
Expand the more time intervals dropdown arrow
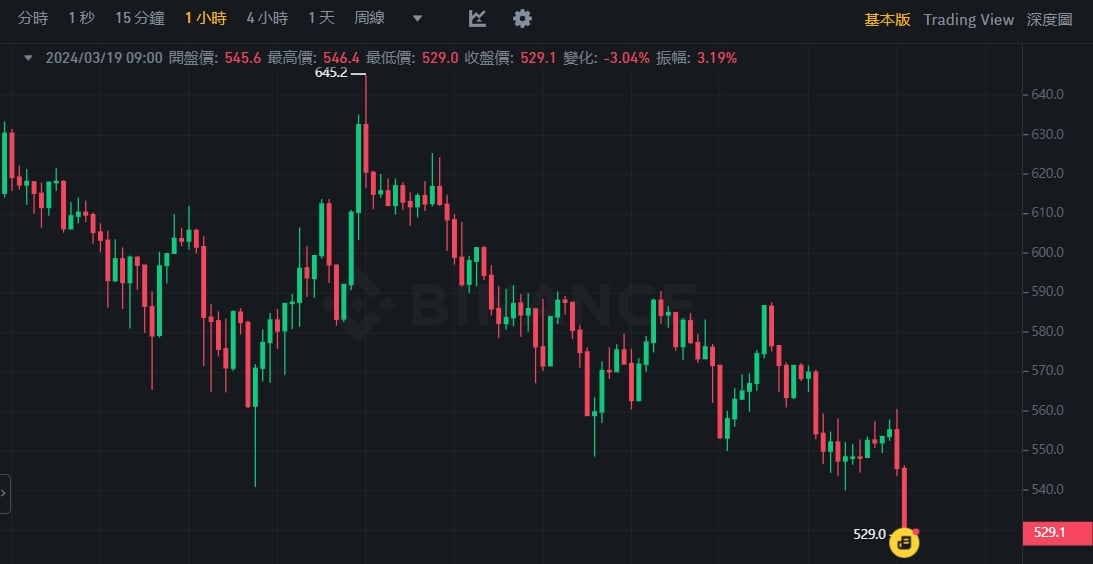(417, 19)
